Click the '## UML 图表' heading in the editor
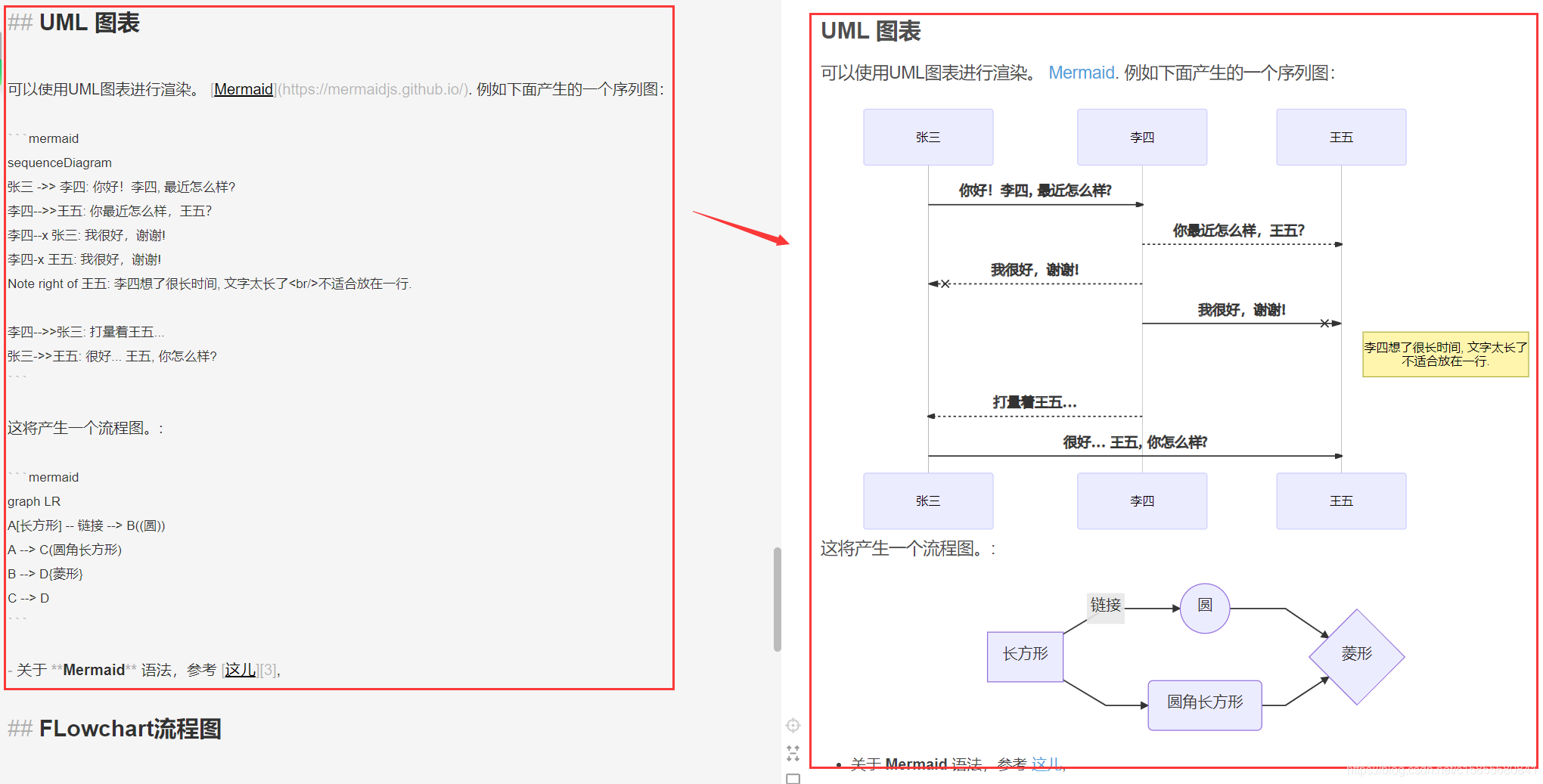This screenshot has height=784, width=1543. click(x=73, y=23)
